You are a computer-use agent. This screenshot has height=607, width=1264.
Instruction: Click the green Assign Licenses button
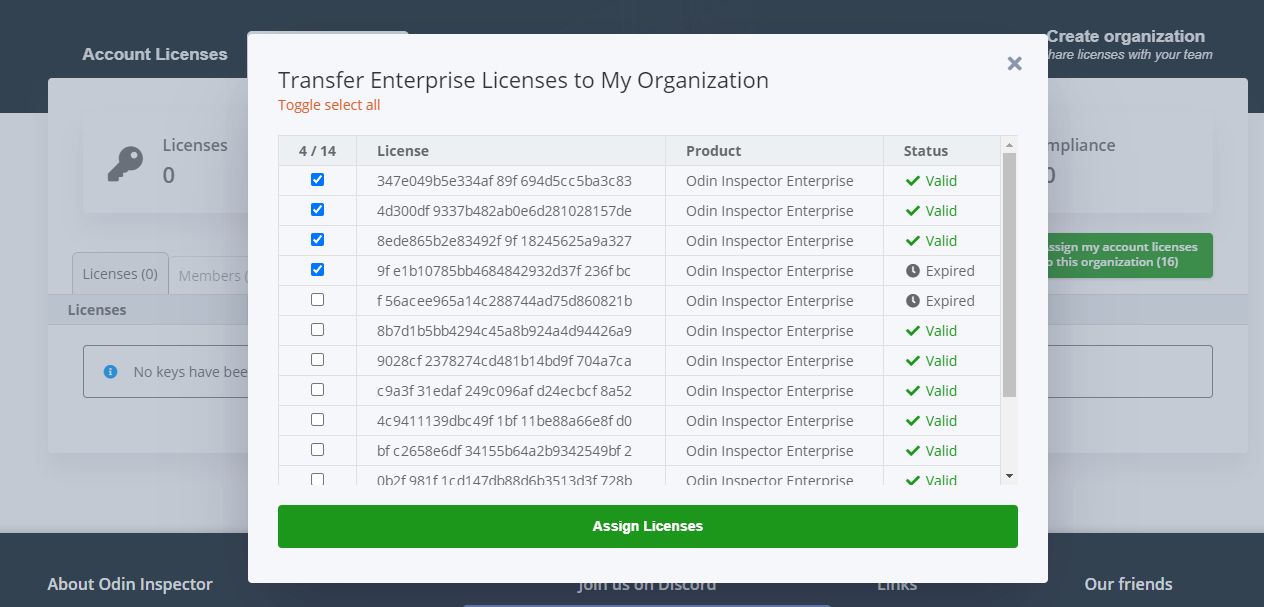point(648,526)
